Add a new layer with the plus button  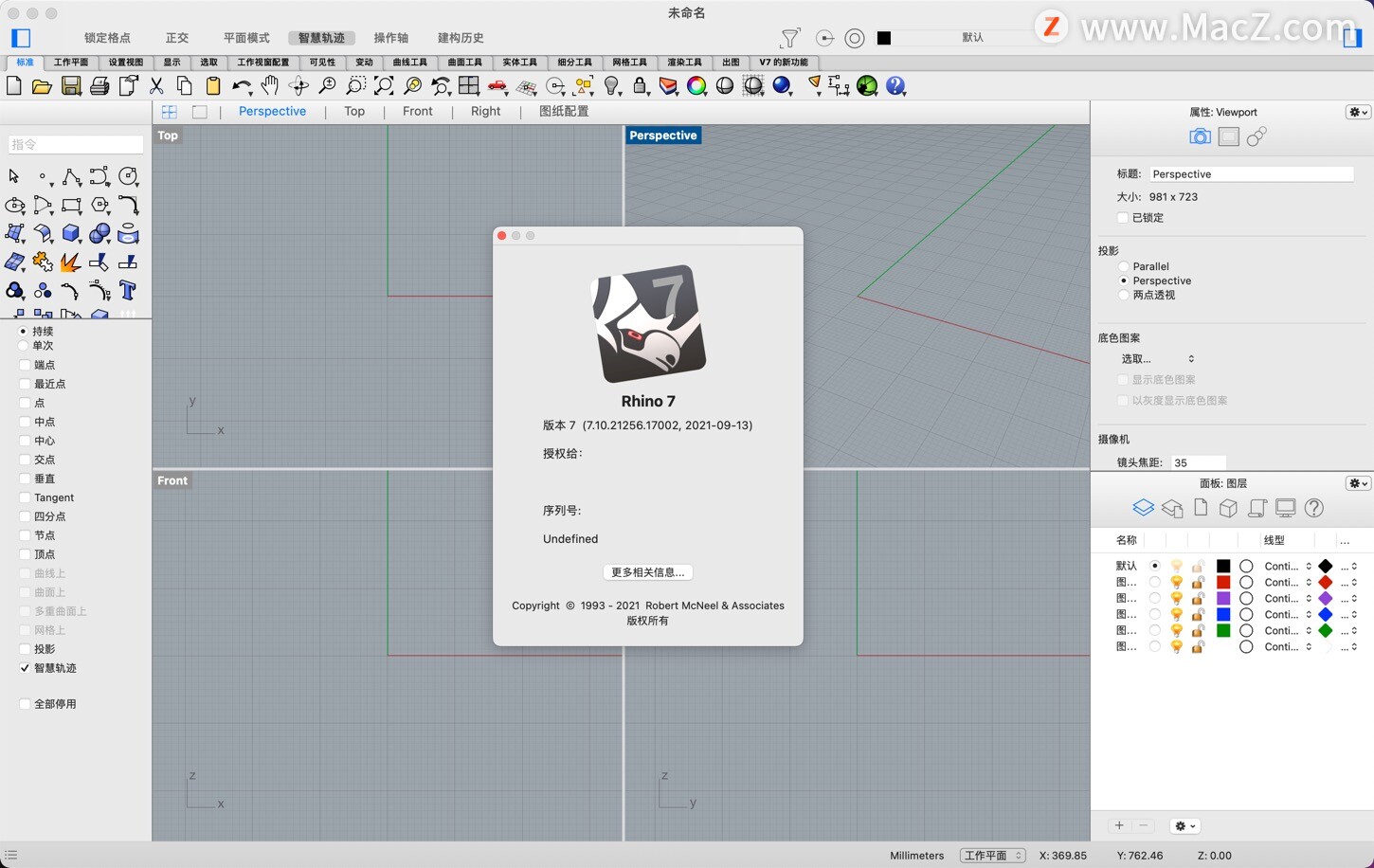1119,826
